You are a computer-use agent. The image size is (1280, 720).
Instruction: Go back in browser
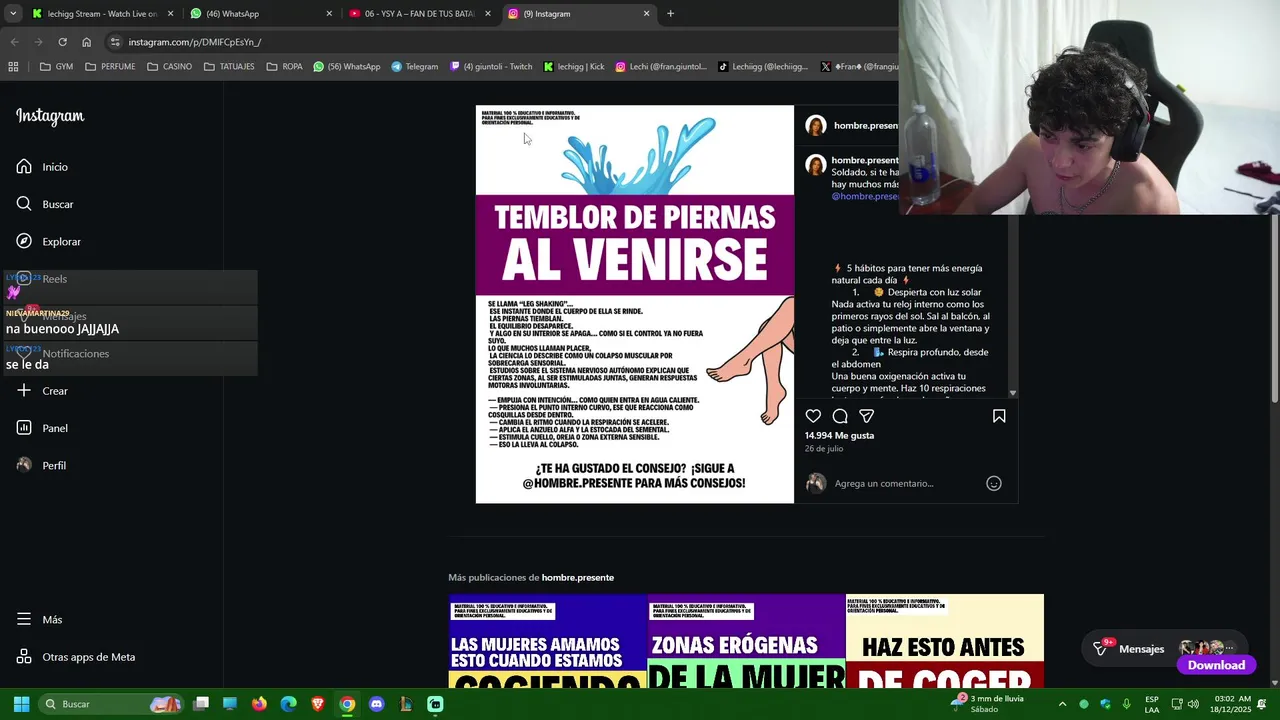pos(14,42)
